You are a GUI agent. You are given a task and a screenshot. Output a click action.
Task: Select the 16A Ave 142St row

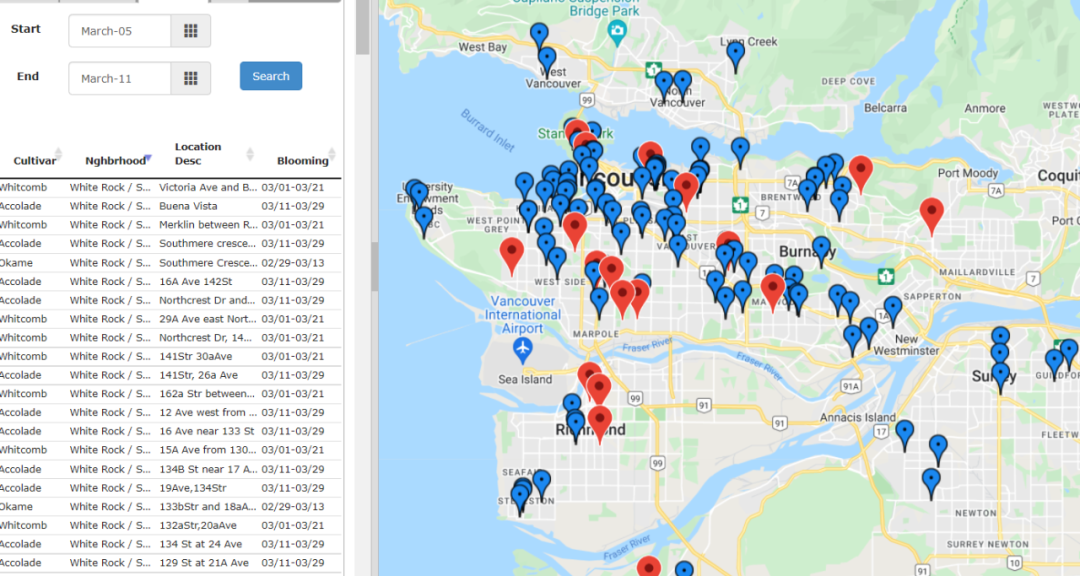(170, 281)
